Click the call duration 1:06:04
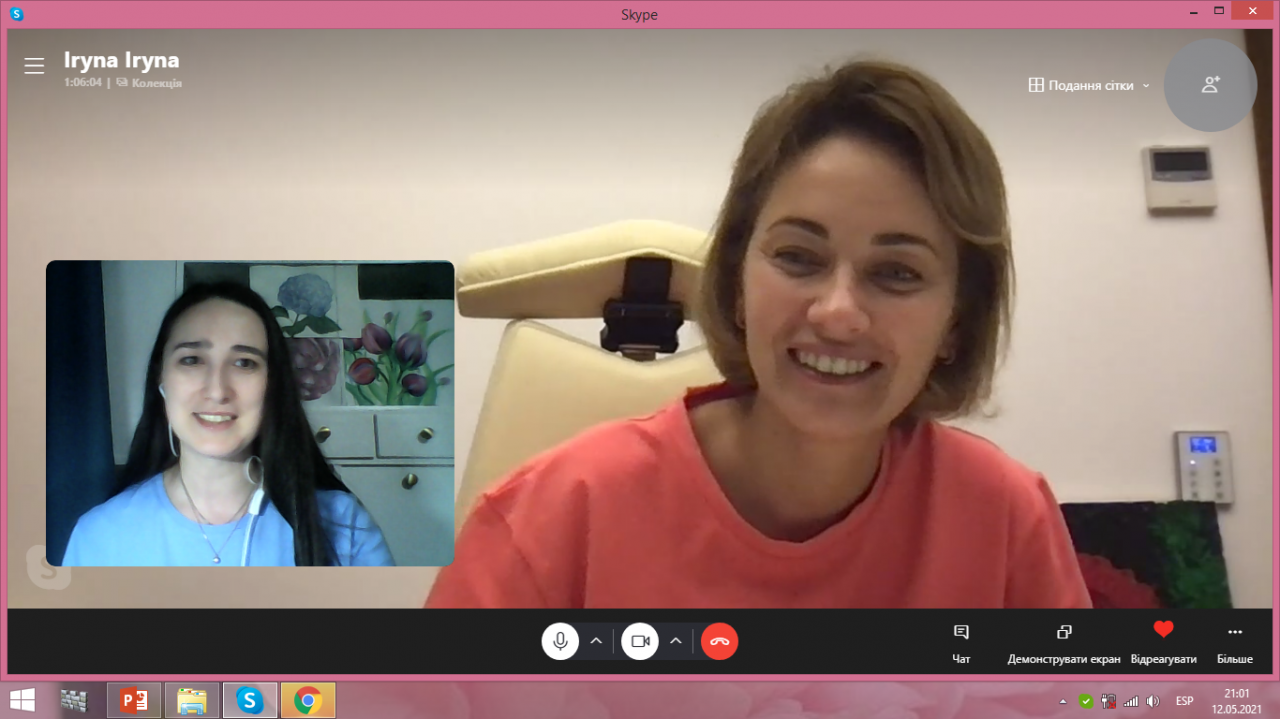1280x719 pixels. (x=83, y=83)
